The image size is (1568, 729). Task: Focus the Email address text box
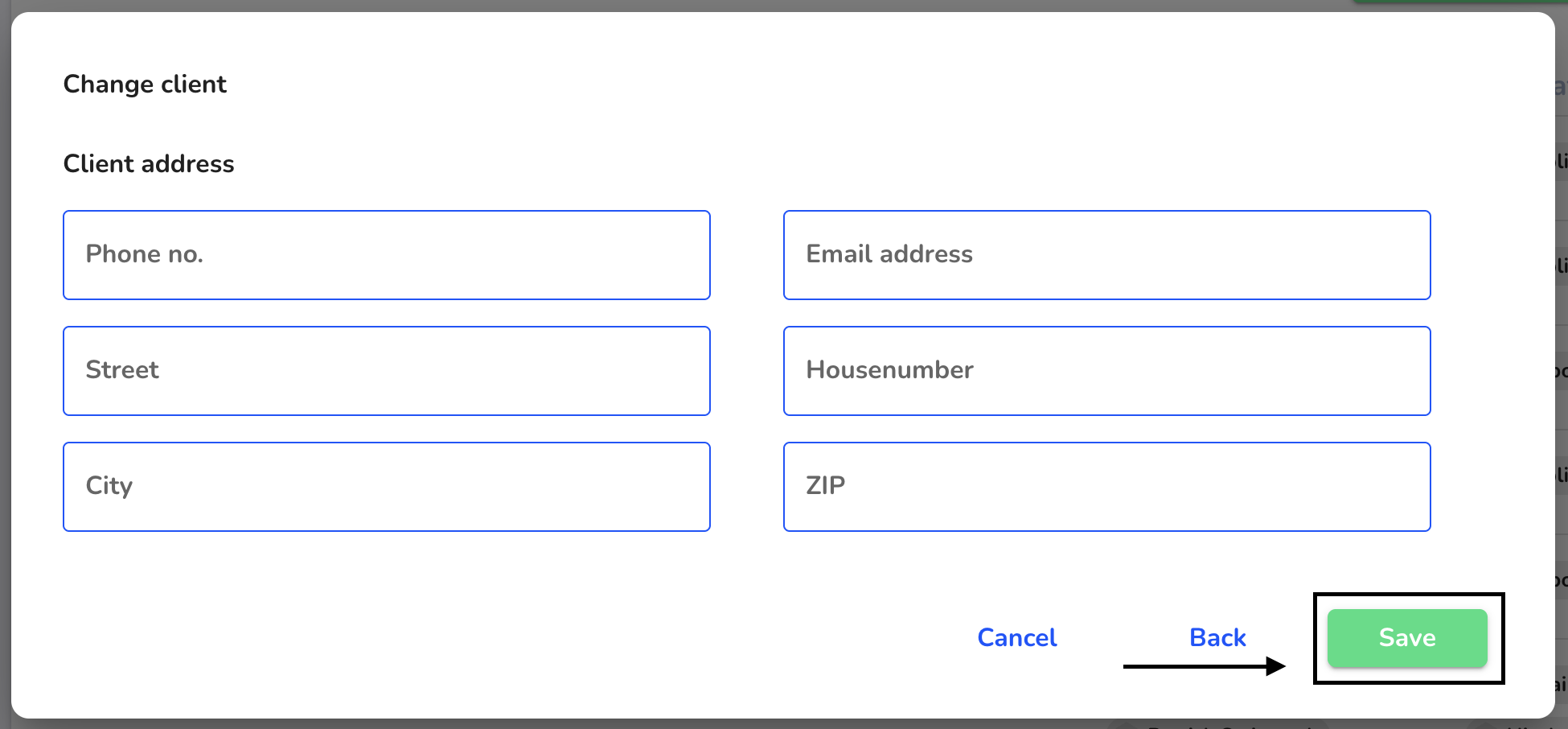click(x=1107, y=255)
